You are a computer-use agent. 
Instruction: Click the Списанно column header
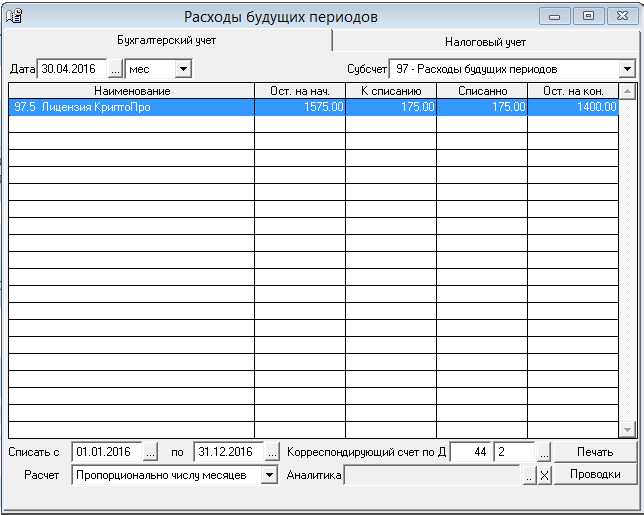click(x=482, y=91)
